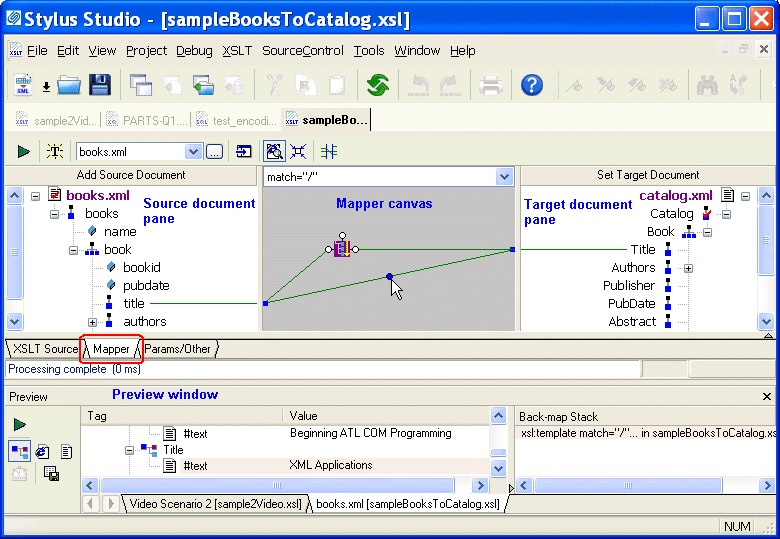Select the title element in the source tree
780x539 pixels.
(134, 303)
